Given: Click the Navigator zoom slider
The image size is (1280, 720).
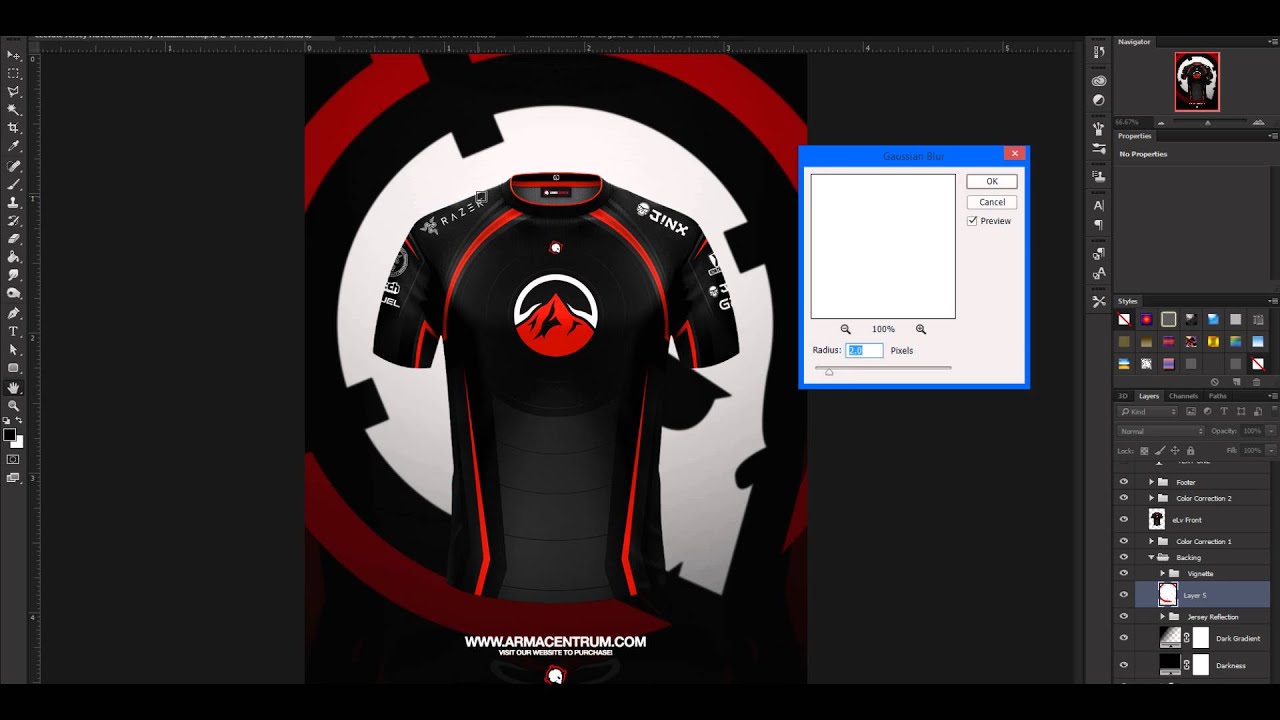Looking at the screenshot, I should click(1207, 122).
